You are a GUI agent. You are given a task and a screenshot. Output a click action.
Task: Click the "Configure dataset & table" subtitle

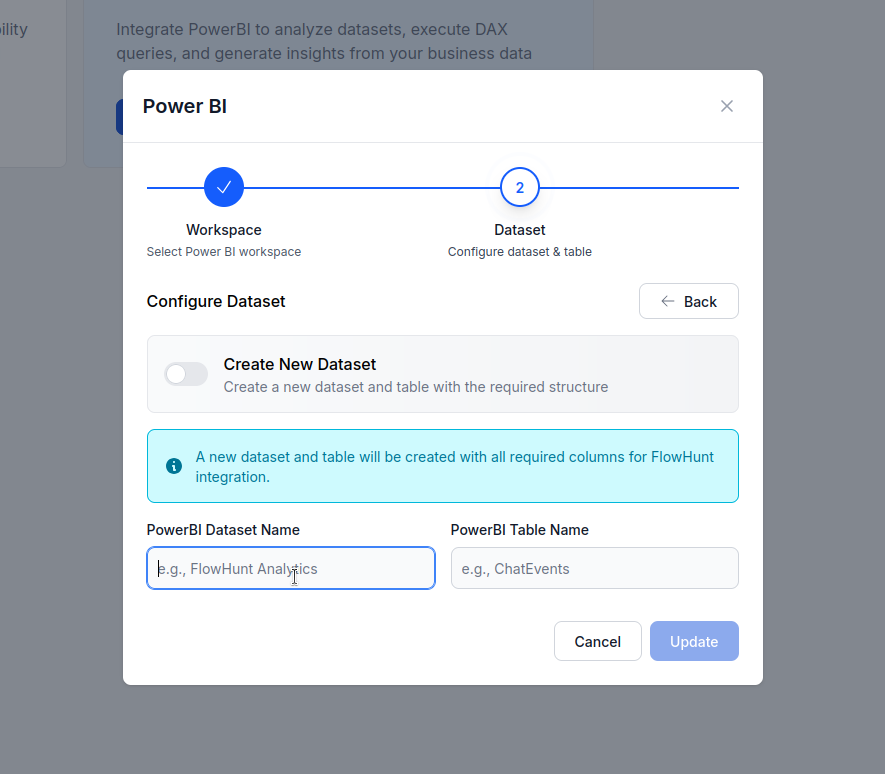coord(520,252)
